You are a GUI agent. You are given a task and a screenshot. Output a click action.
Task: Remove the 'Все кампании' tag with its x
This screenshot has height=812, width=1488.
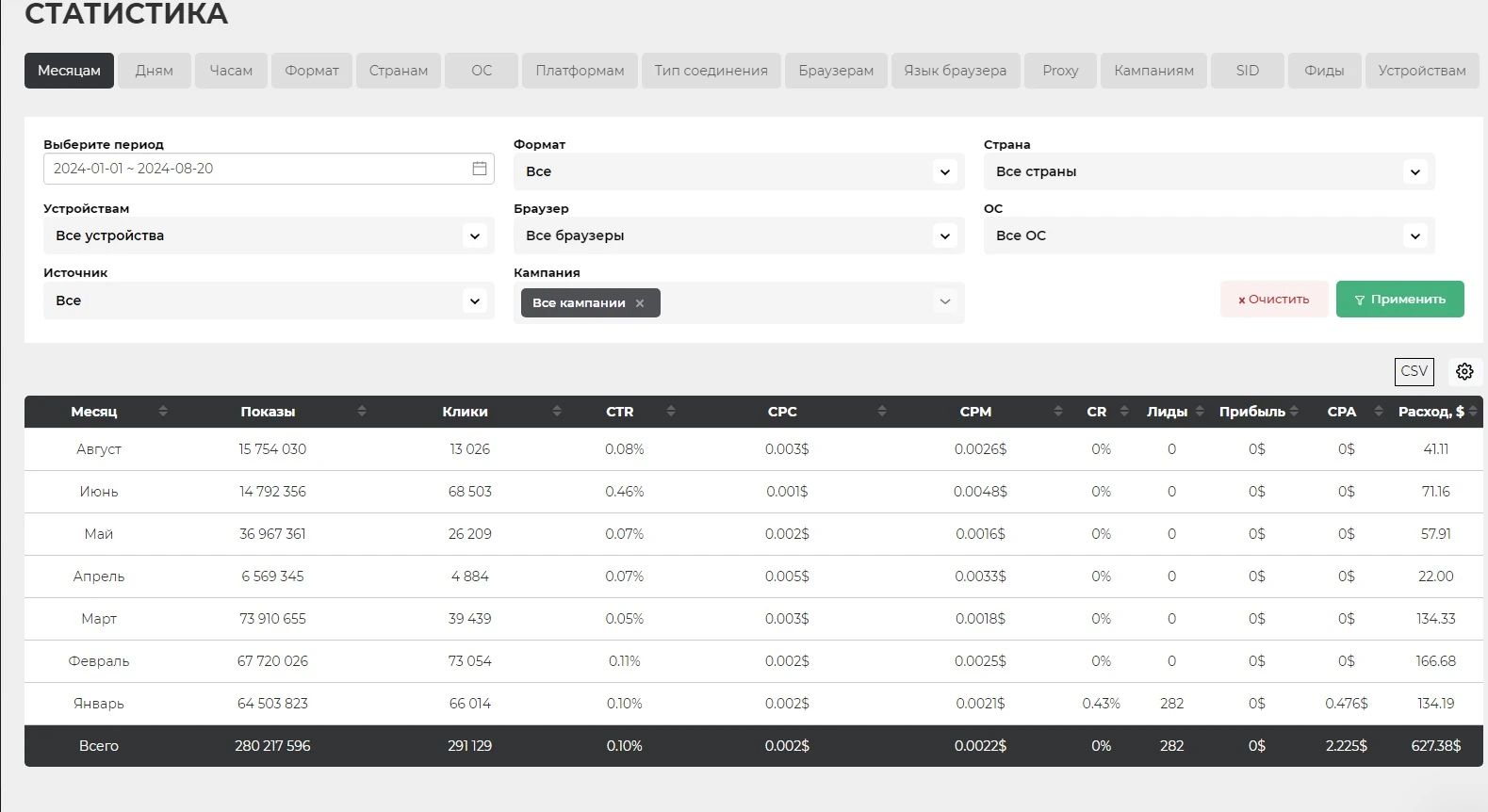pos(640,303)
